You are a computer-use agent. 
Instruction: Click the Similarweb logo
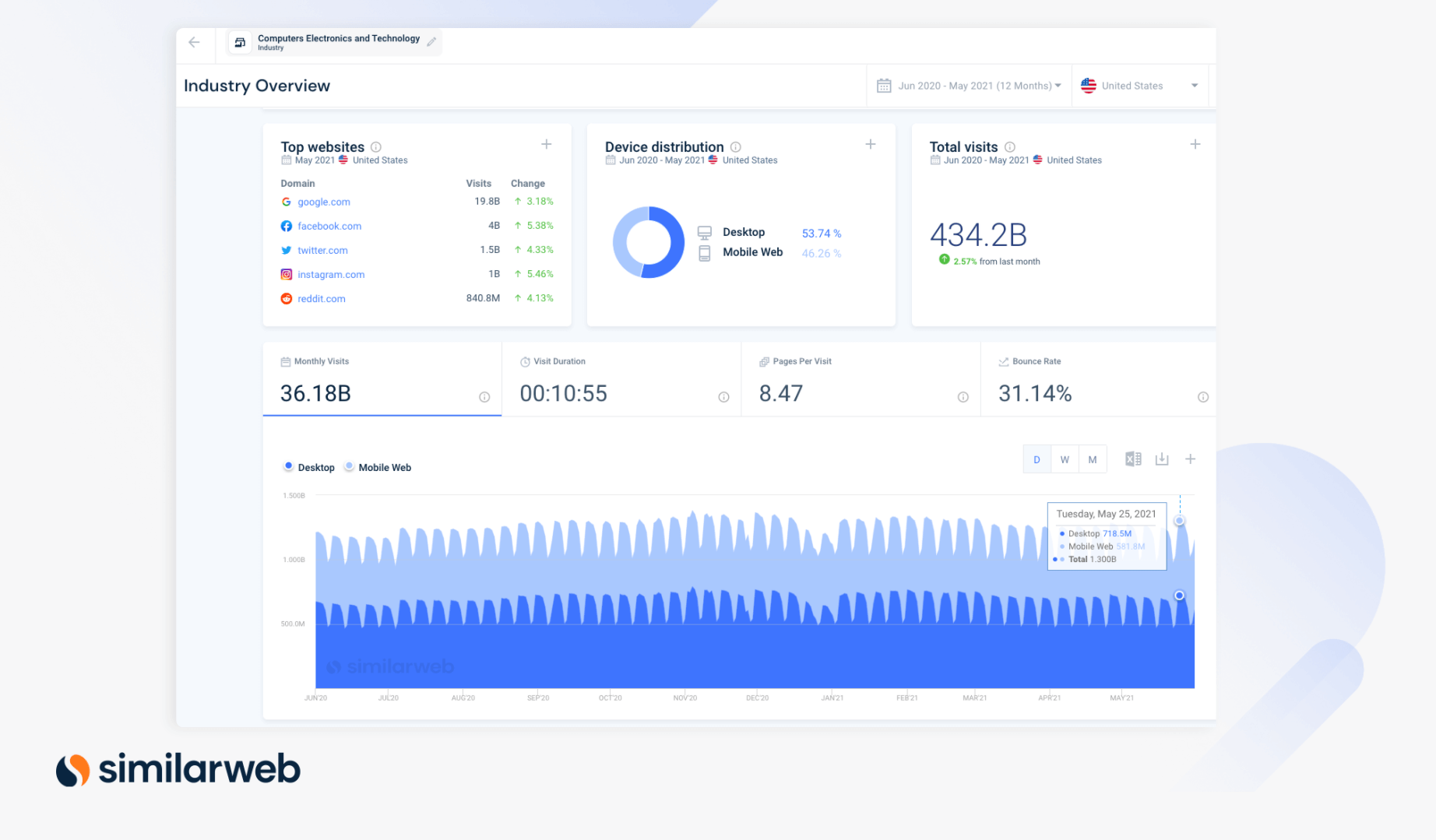178,769
